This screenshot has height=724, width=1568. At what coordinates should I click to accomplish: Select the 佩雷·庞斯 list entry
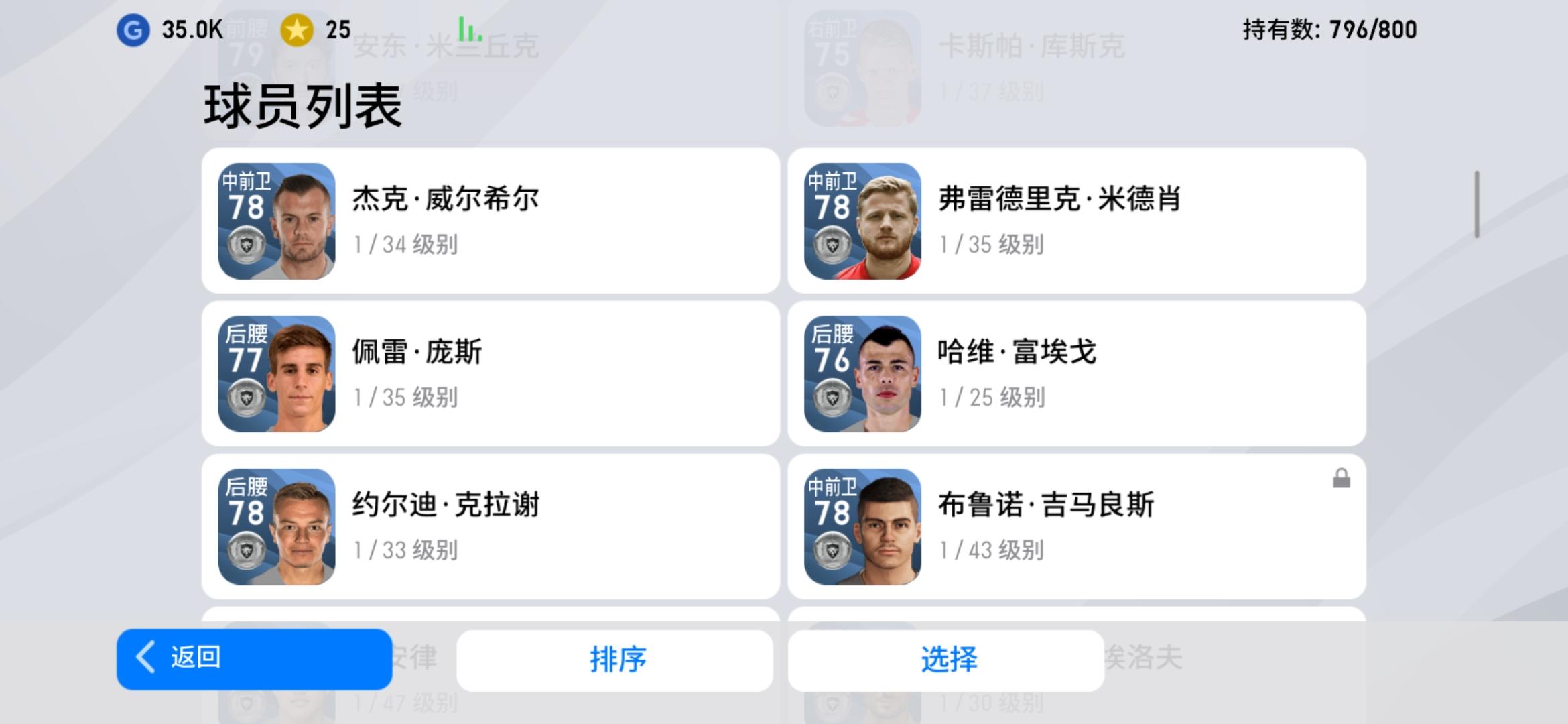click(491, 373)
